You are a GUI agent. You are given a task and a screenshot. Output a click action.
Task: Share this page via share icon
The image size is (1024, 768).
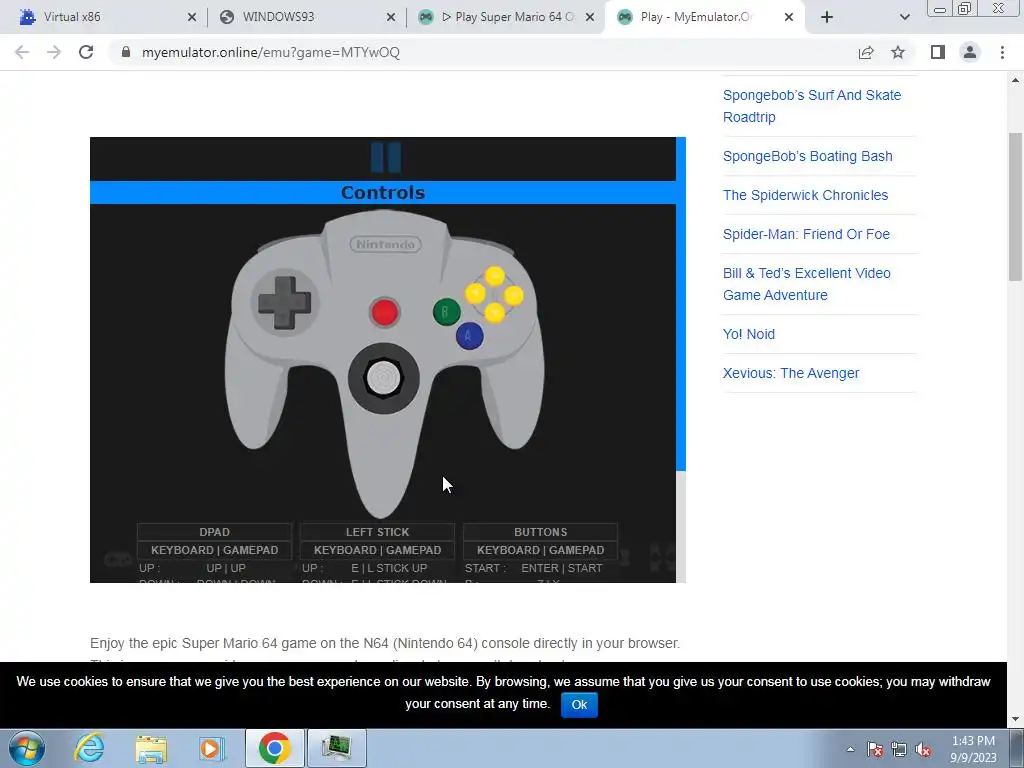pos(866,52)
